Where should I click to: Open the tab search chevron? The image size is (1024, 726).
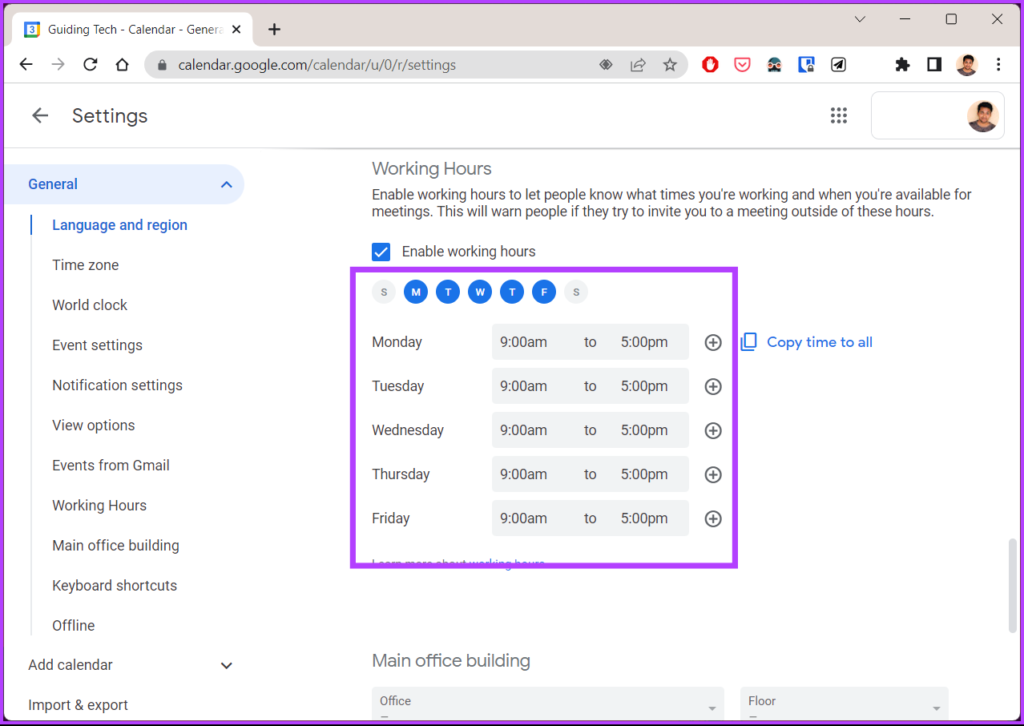860,20
